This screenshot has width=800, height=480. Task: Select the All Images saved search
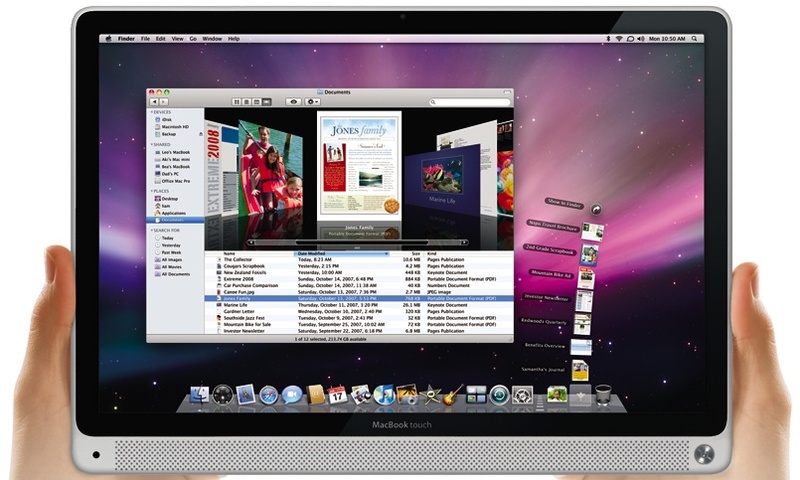pos(168,260)
